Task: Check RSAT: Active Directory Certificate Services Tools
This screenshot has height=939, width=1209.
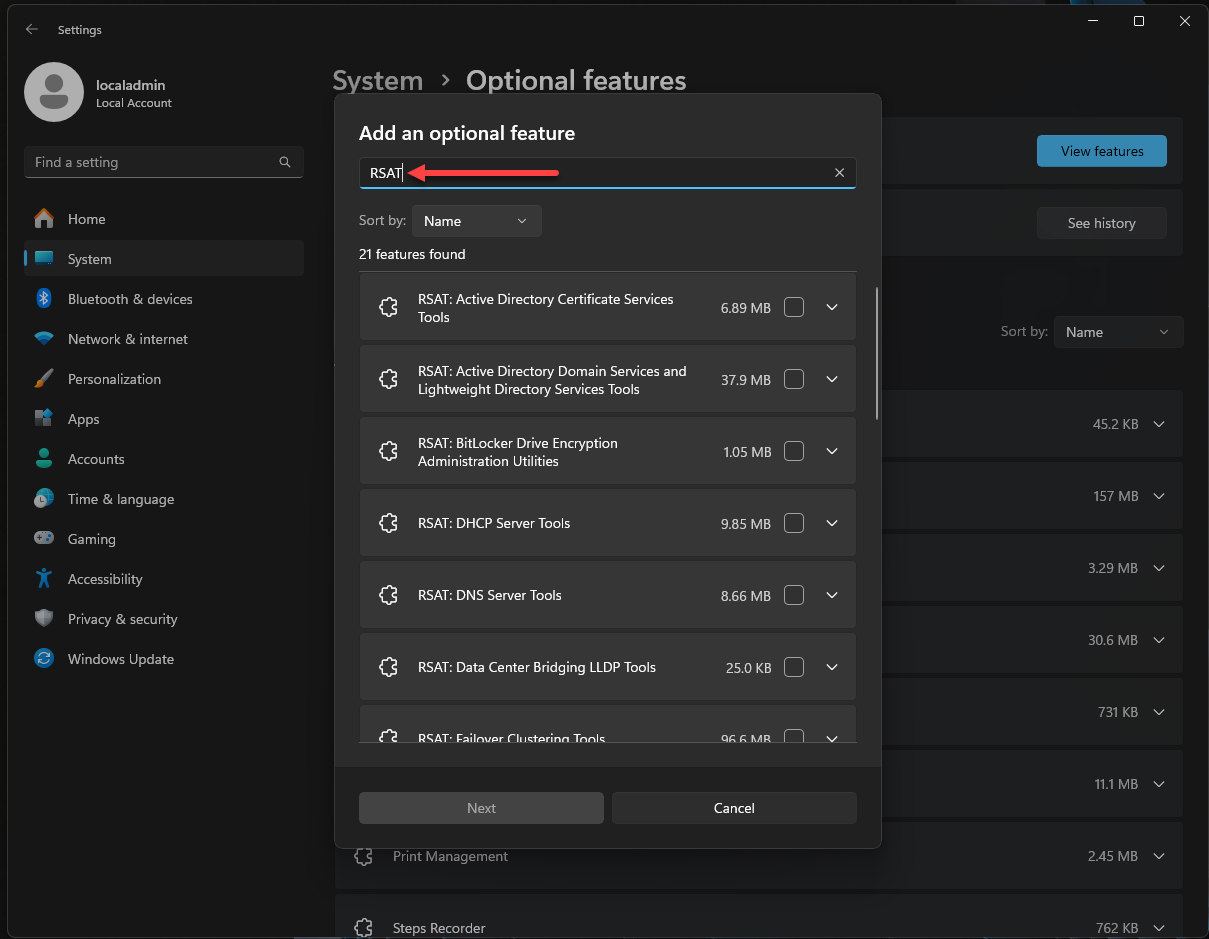Action: point(794,308)
